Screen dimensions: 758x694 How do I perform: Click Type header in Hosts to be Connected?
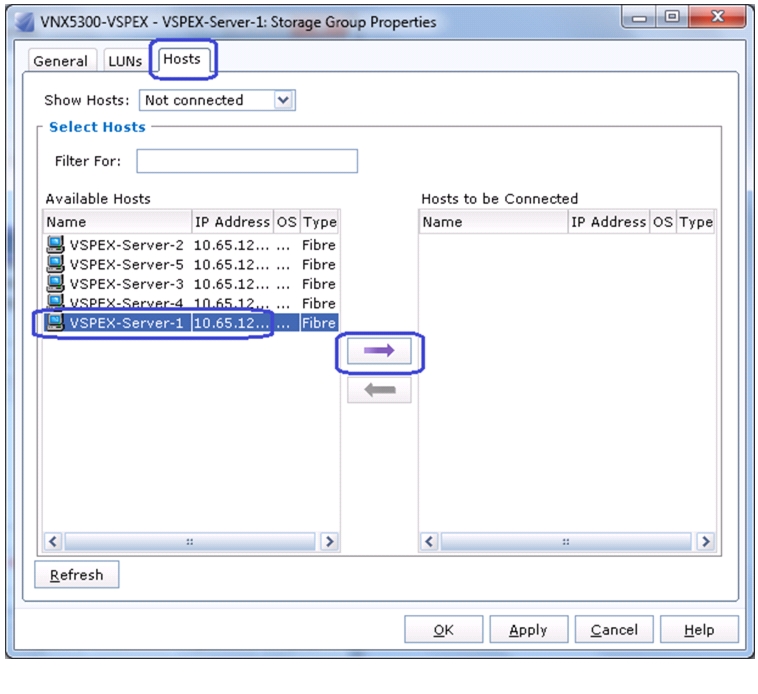click(x=696, y=222)
